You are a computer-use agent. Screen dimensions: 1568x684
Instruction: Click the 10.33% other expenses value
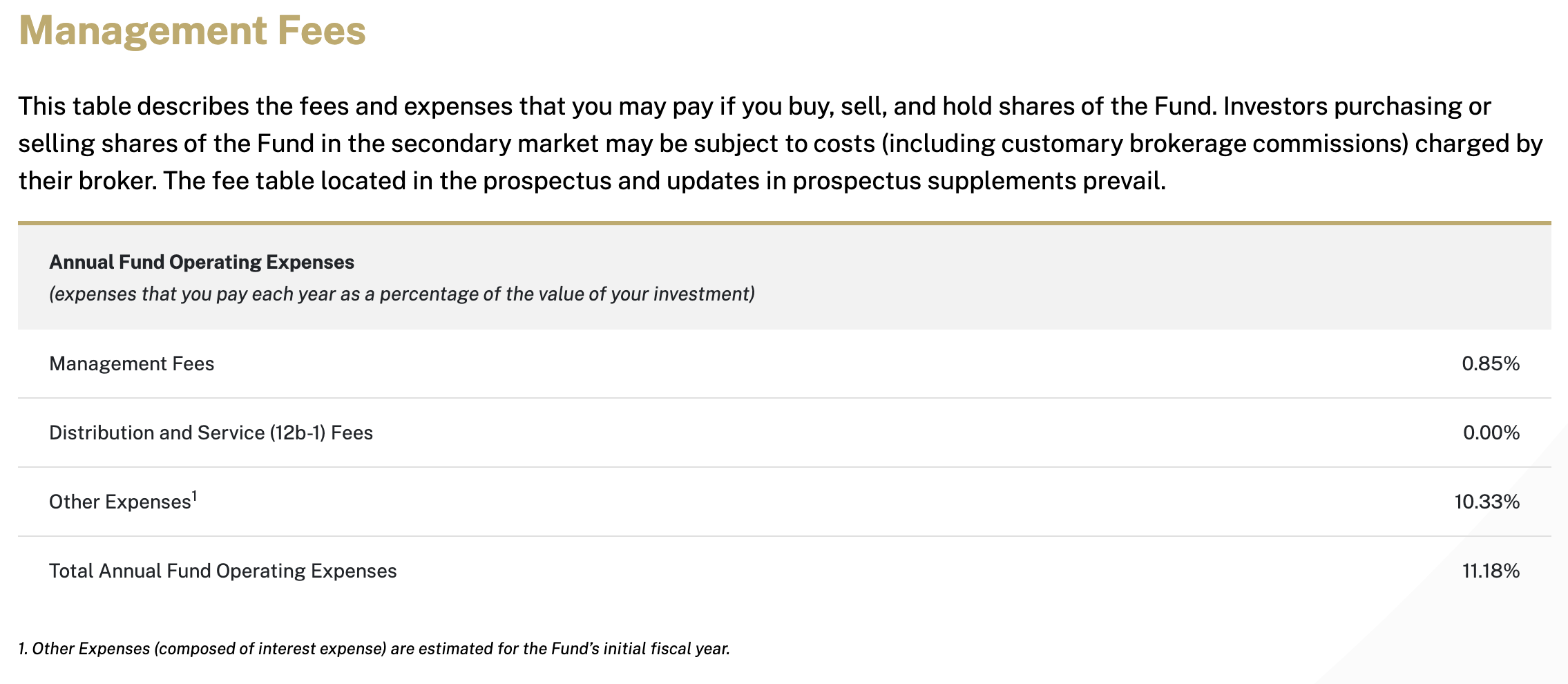1486,502
